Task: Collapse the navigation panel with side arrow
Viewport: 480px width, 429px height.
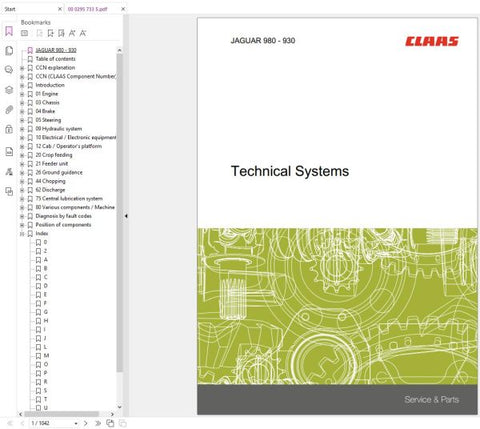Action: pos(126,216)
